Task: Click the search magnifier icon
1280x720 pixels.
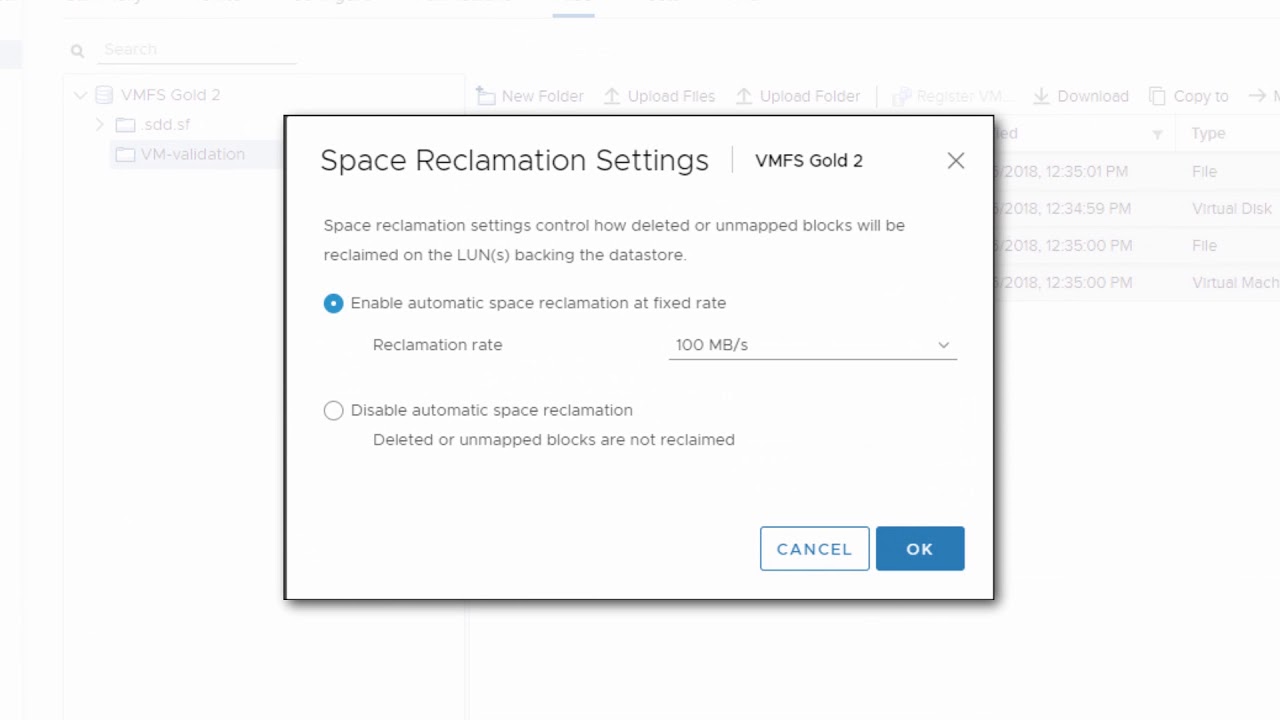Action: [x=77, y=50]
